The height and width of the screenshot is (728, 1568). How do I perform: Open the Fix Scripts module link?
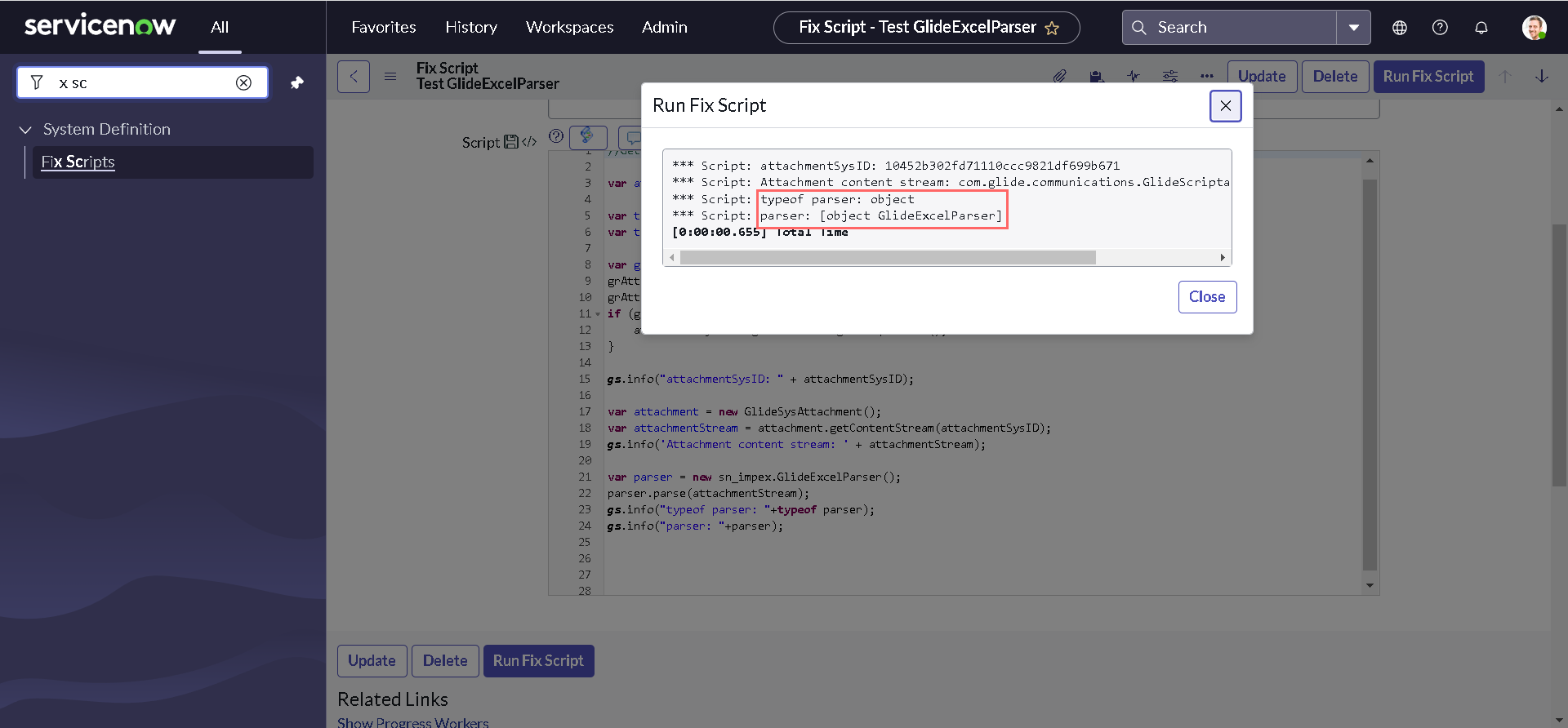pos(78,162)
